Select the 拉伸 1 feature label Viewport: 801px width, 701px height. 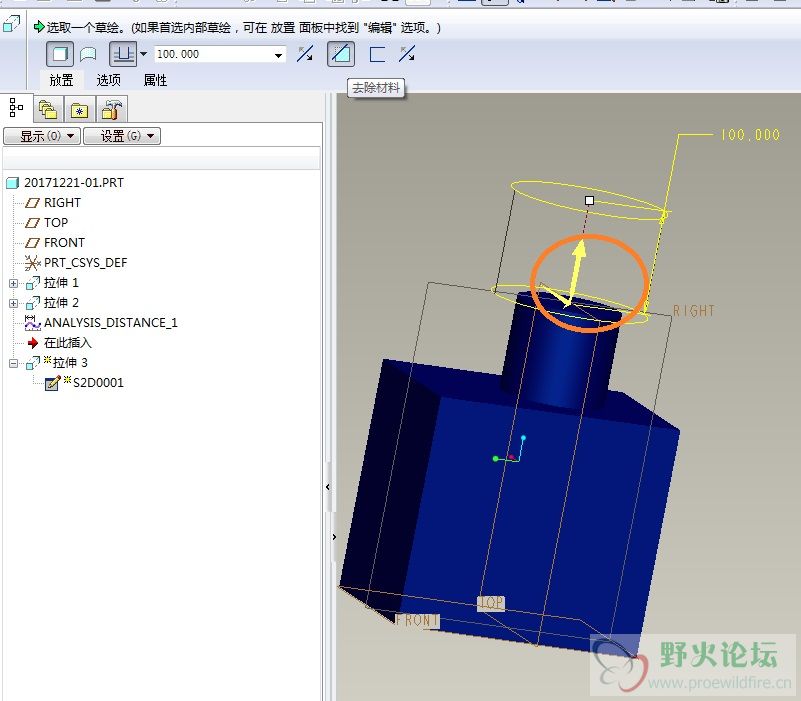pos(61,283)
